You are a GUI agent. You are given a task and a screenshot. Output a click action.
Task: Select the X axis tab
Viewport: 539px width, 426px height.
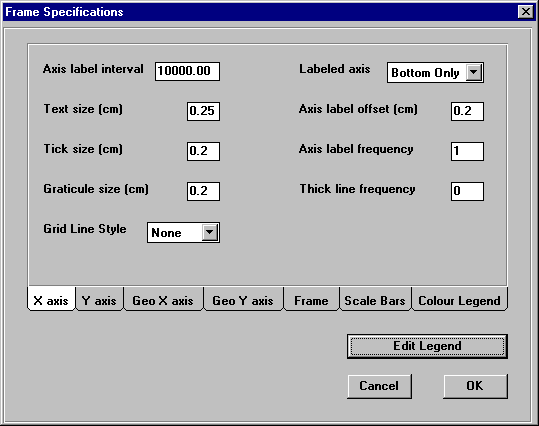tap(51, 300)
